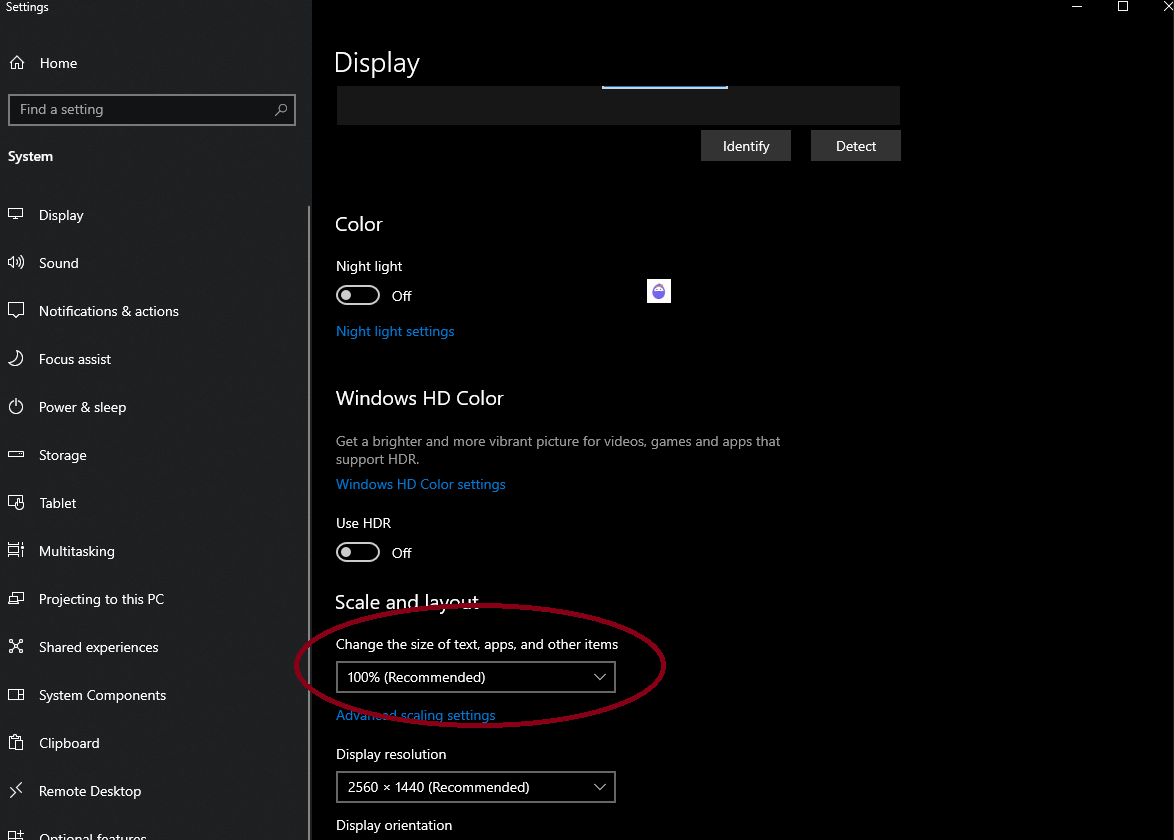Click the Detect button

coord(855,146)
